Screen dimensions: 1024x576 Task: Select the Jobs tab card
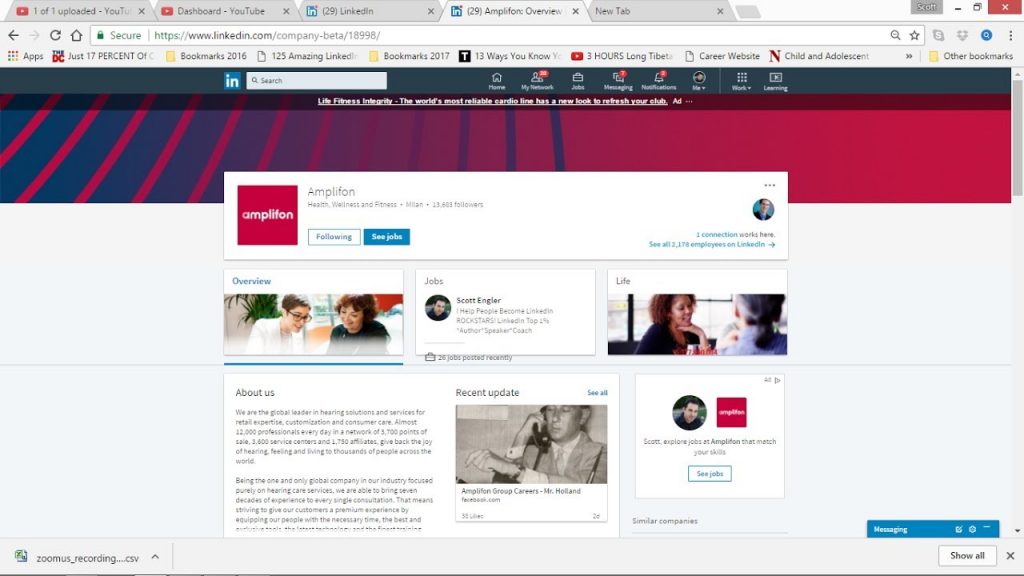(505, 312)
